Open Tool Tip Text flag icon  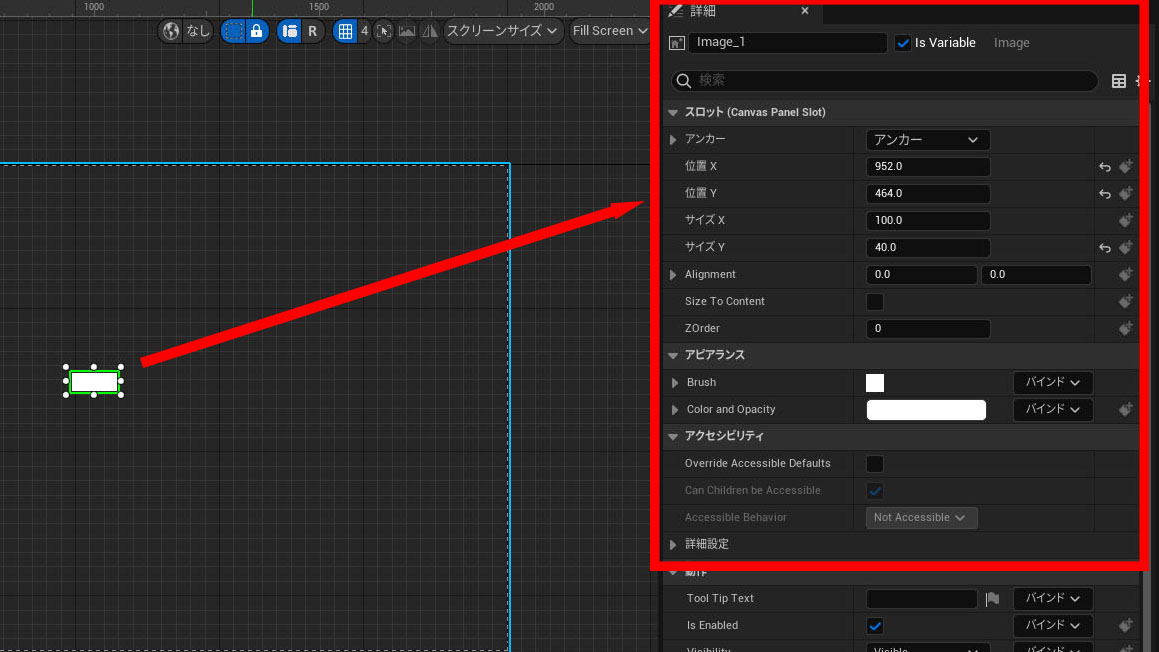tap(992, 599)
